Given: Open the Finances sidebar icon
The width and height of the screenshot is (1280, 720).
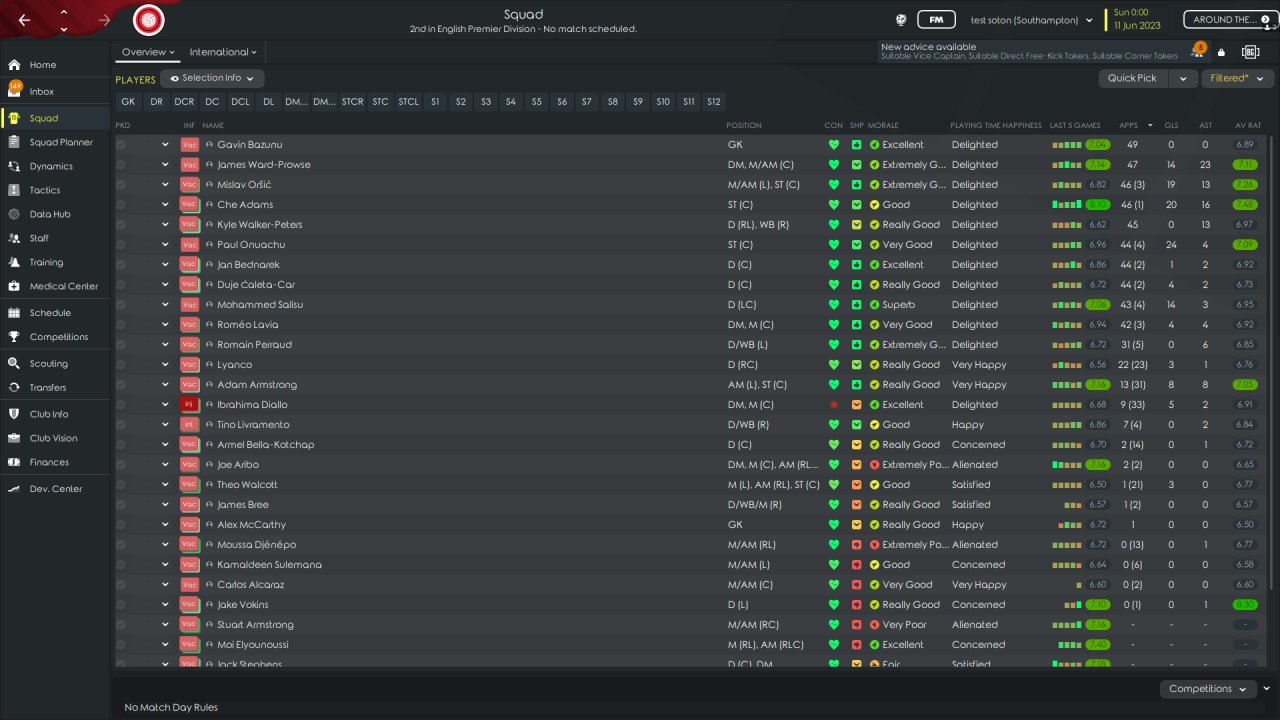Looking at the screenshot, I should click(14, 462).
